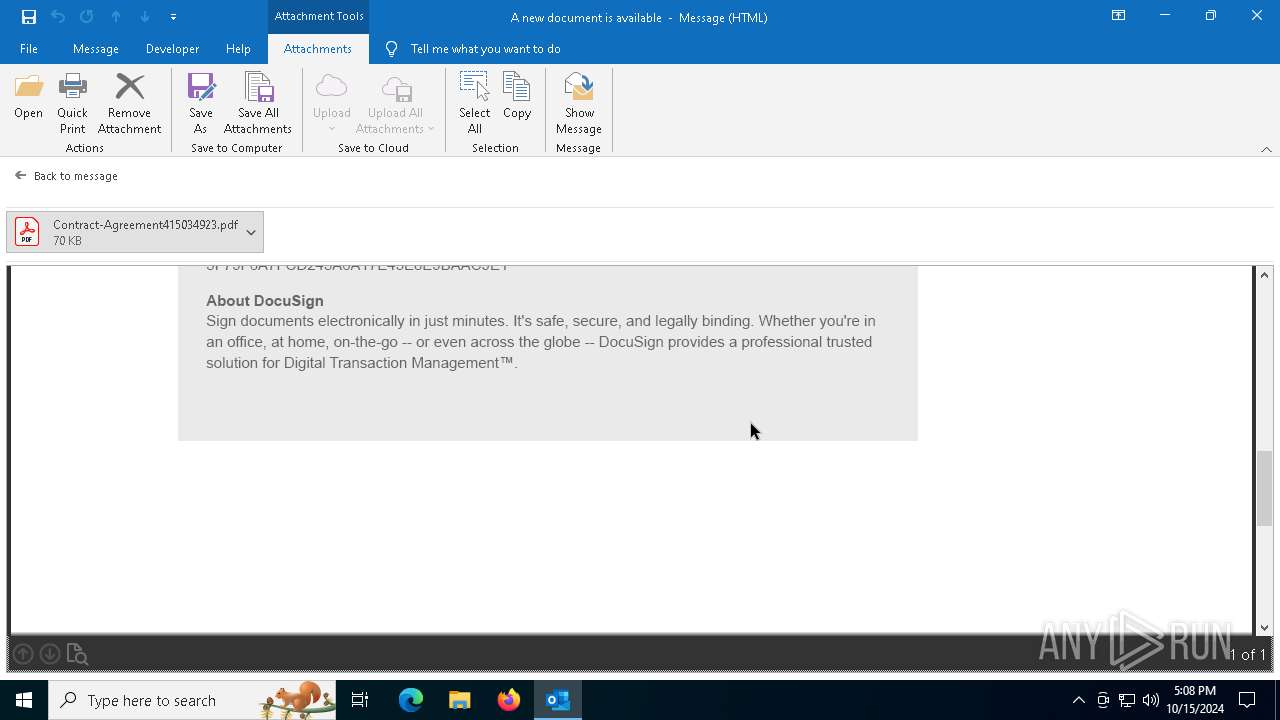Collapse the ribbon chevron
This screenshot has height=720, width=1280.
[x=1266, y=149]
